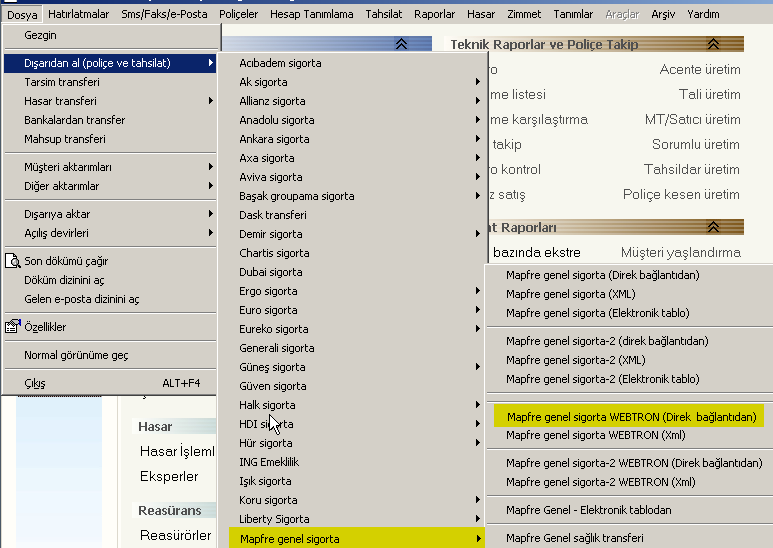
Task: Expand the Dışarıya aktar submenu
Action: tap(57, 214)
